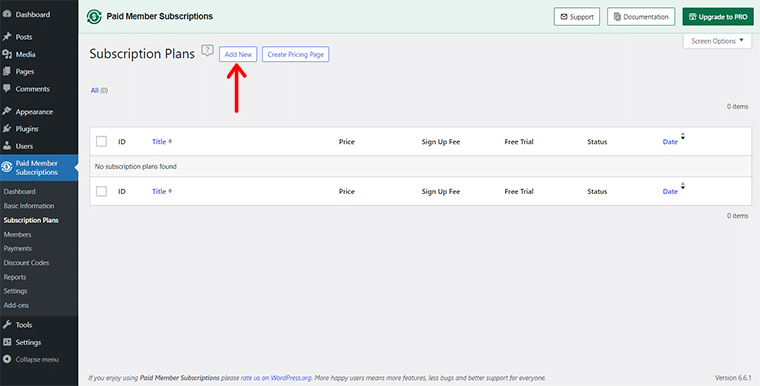Click the Comments bubble icon
The height and width of the screenshot is (386, 760).
7,89
